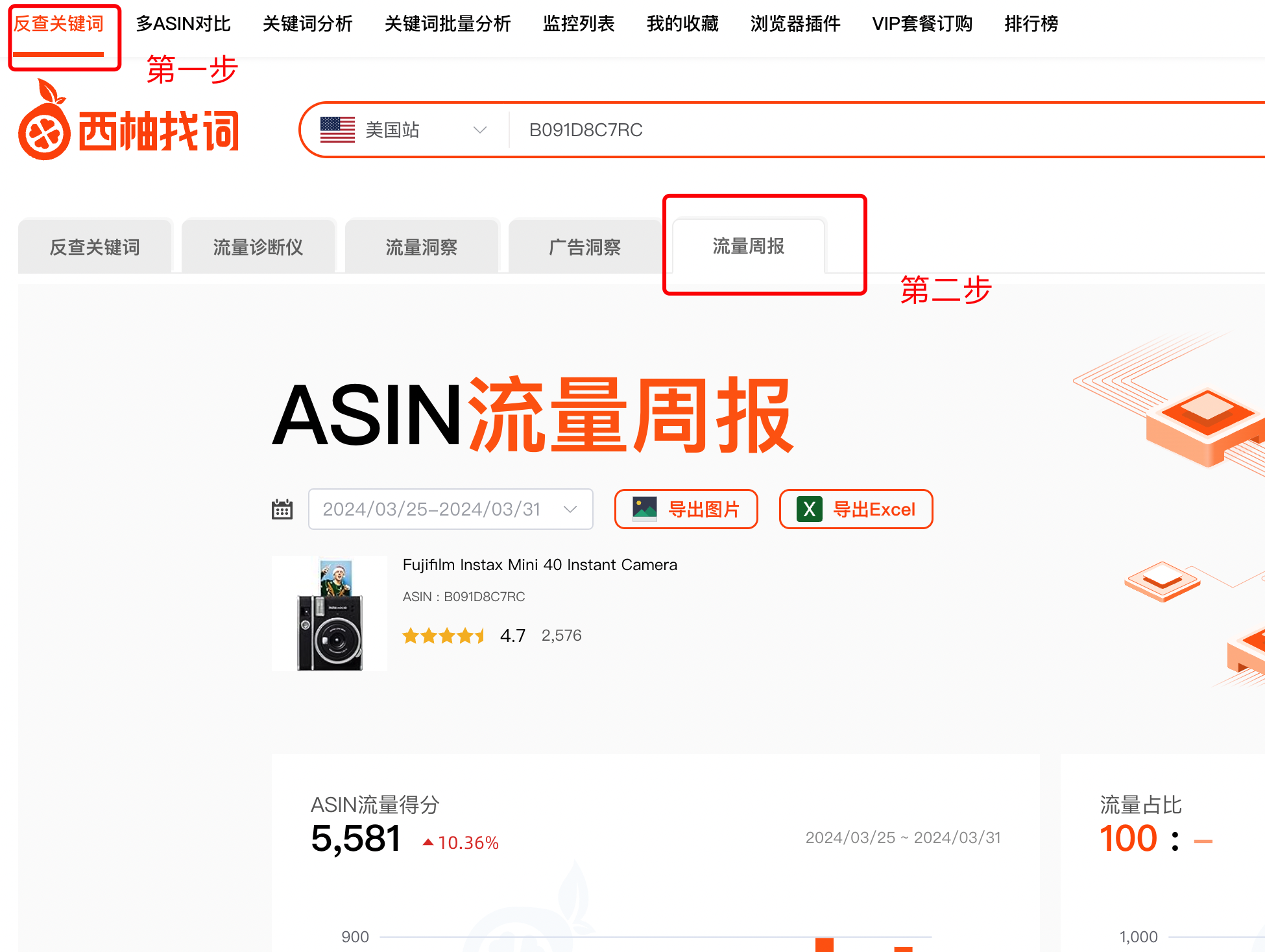Open VIP套餐订购 menu item
The width and height of the screenshot is (1265, 952).
pos(922,24)
